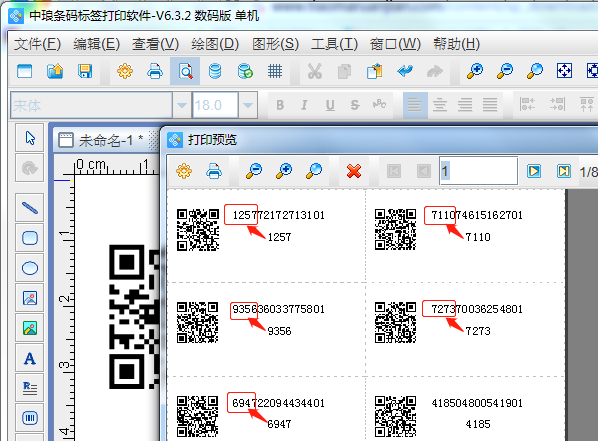This screenshot has height=441, width=598.
Task: Close print preview with red X
Action: tap(354, 171)
